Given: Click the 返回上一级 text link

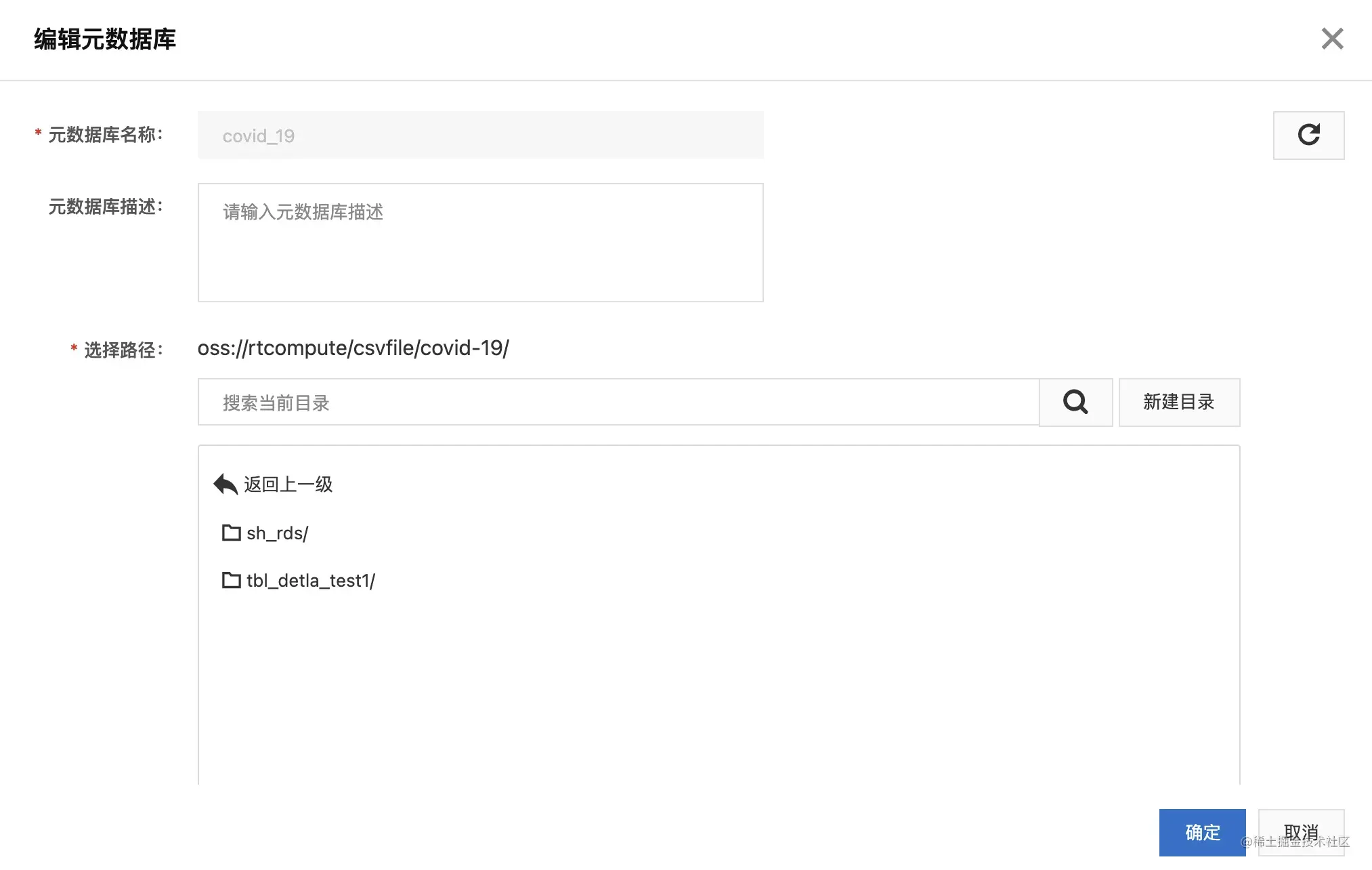Looking at the screenshot, I should tap(288, 484).
